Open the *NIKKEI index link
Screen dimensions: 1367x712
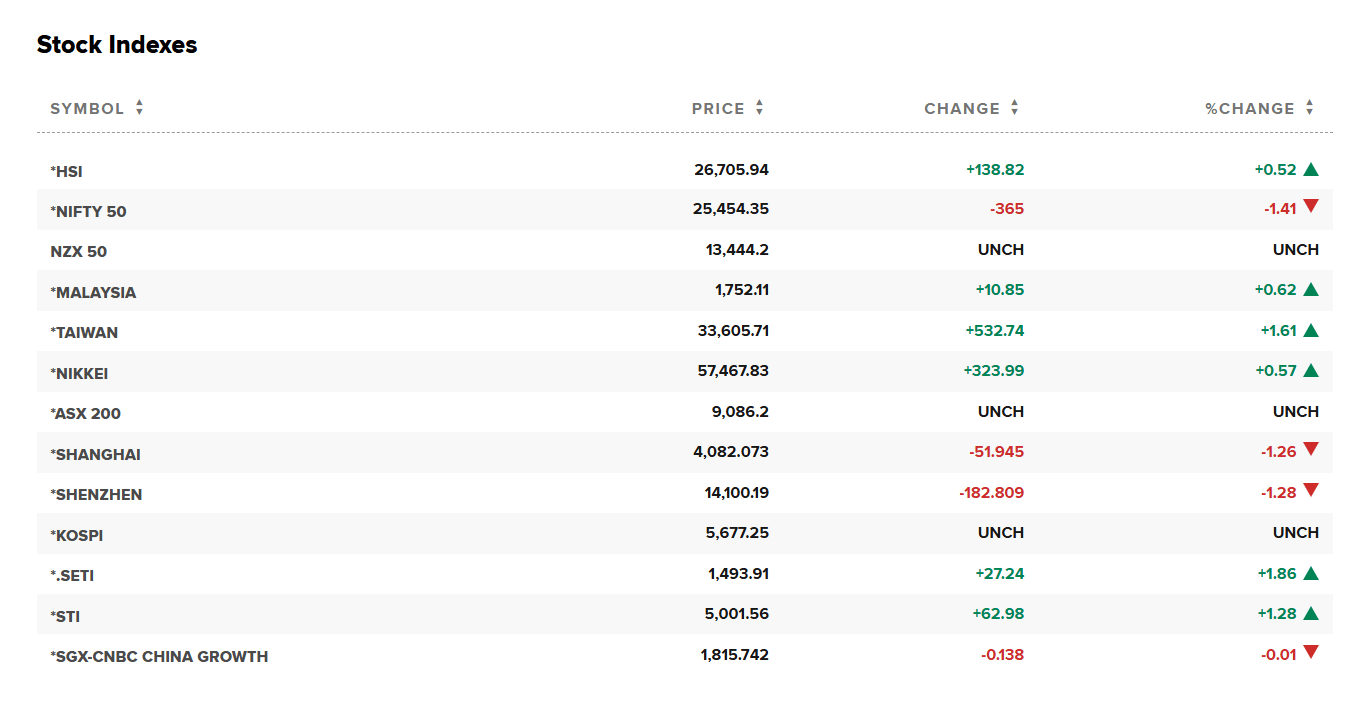tap(79, 374)
